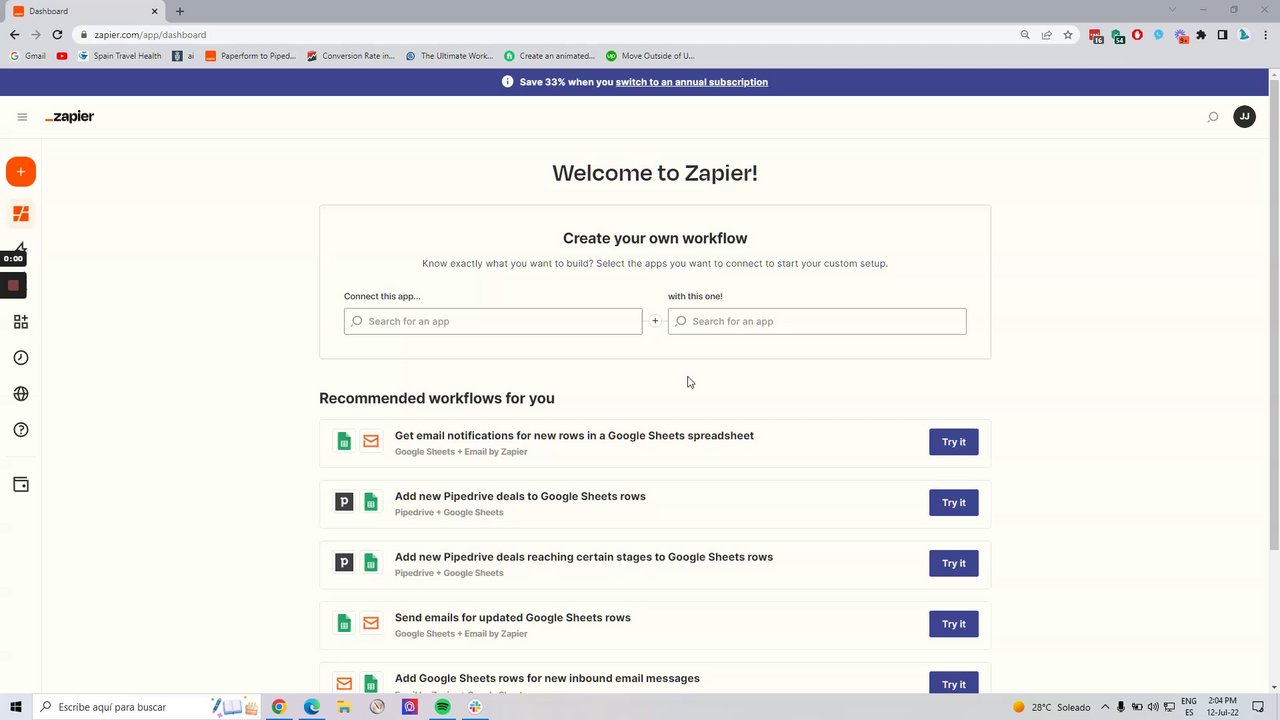Search in 'with this one!' app field

pos(817,321)
